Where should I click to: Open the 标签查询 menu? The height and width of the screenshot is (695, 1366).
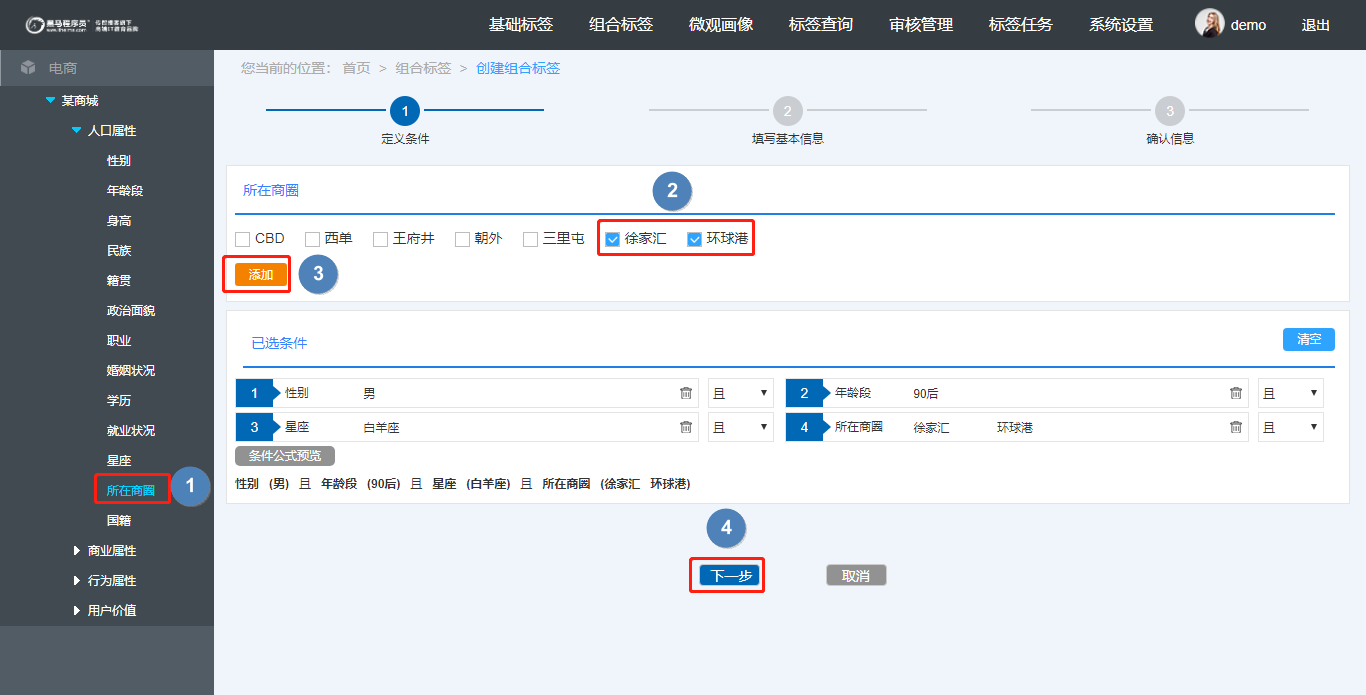(x=821, y=25)
